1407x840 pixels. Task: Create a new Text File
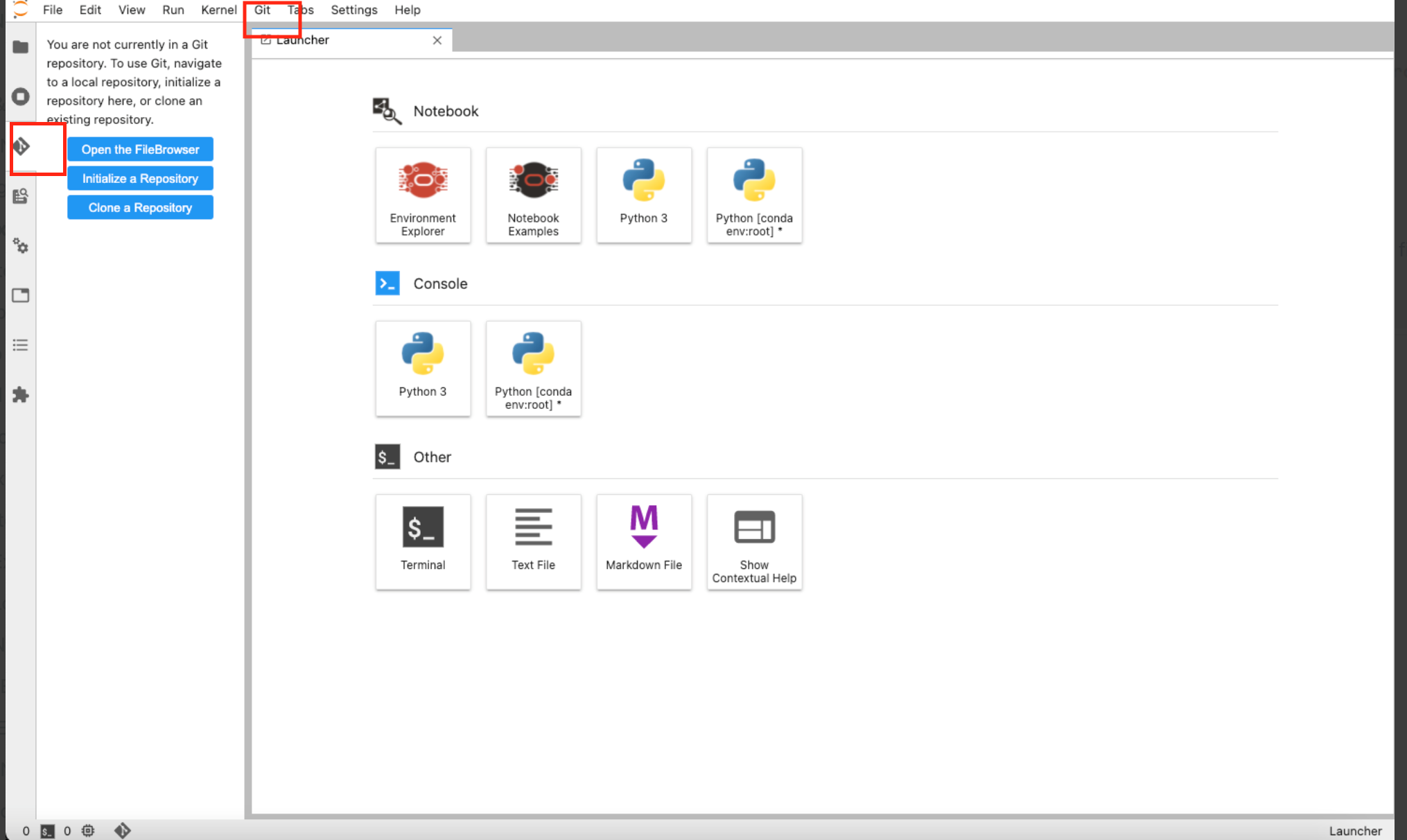pyautogui.click(x=533, y=541)
